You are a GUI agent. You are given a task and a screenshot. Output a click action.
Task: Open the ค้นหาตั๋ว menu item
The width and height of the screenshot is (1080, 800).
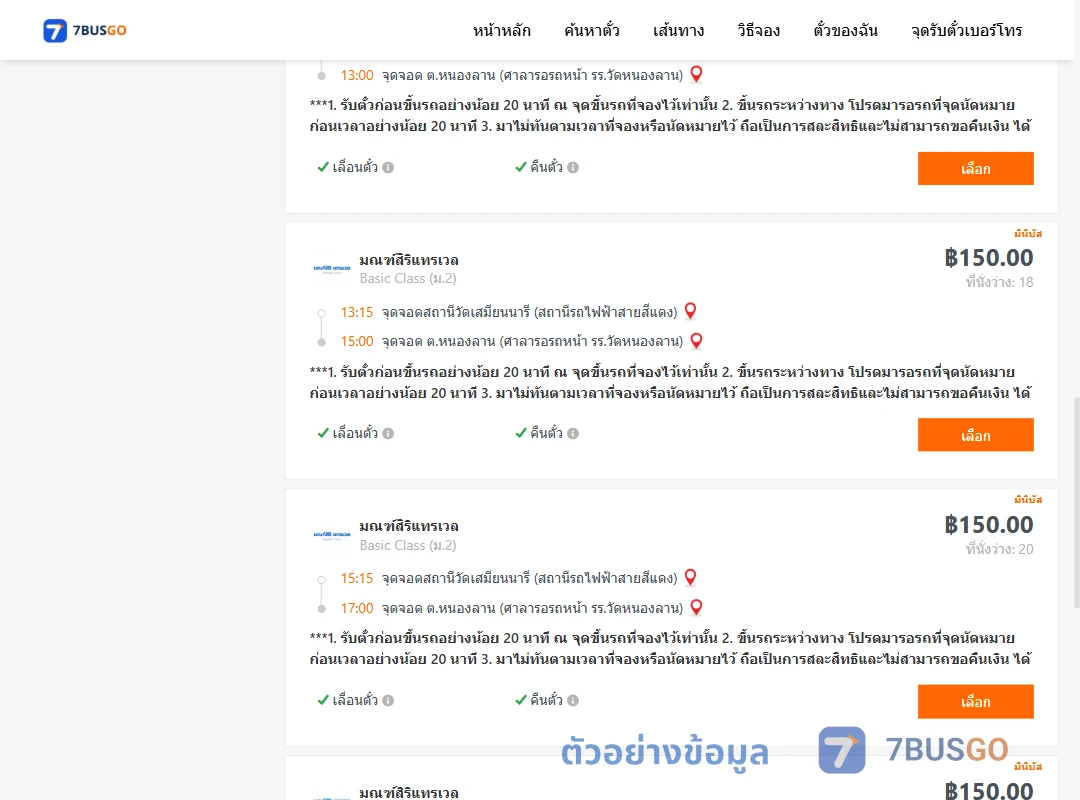[x=592, y=30]
